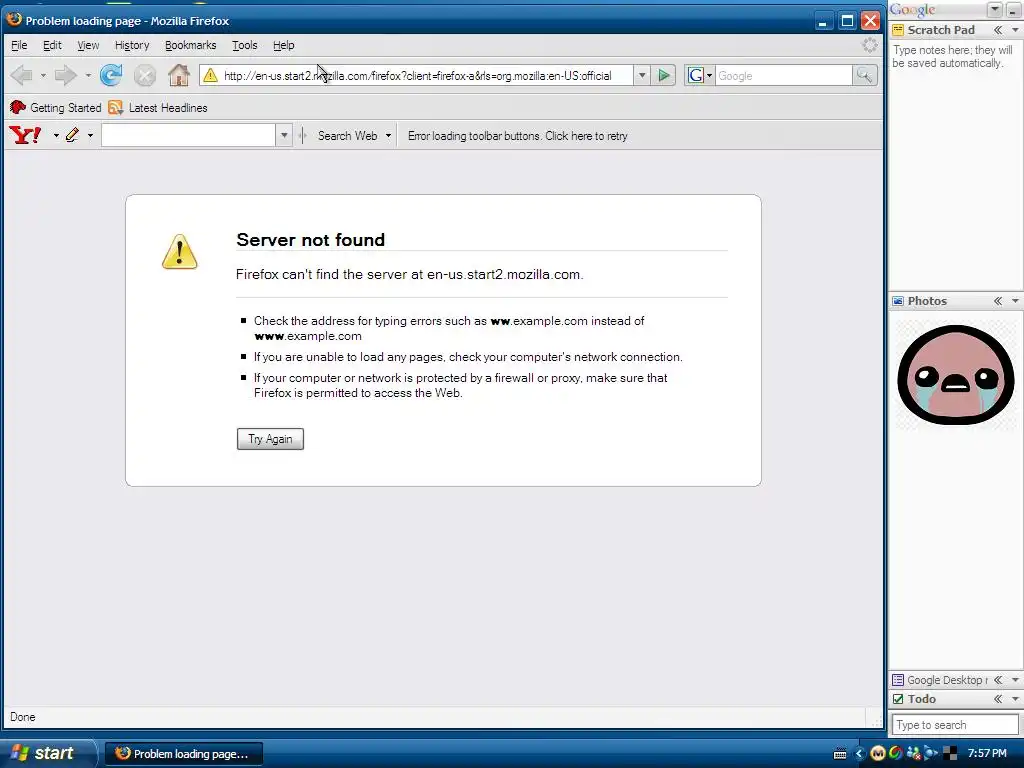
Task: Click the yellow M tray icon
Action: 878,754
